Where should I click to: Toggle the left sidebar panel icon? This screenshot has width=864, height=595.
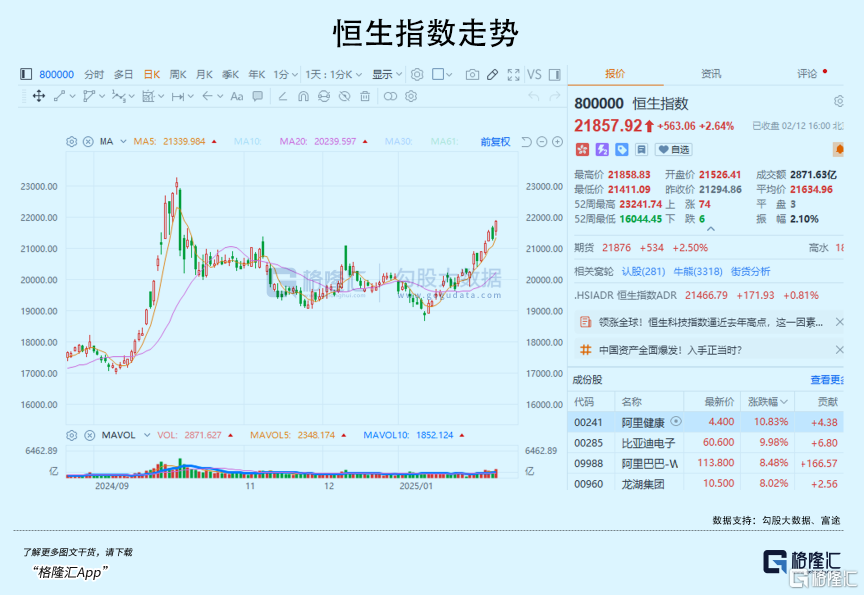click(26, 74)
